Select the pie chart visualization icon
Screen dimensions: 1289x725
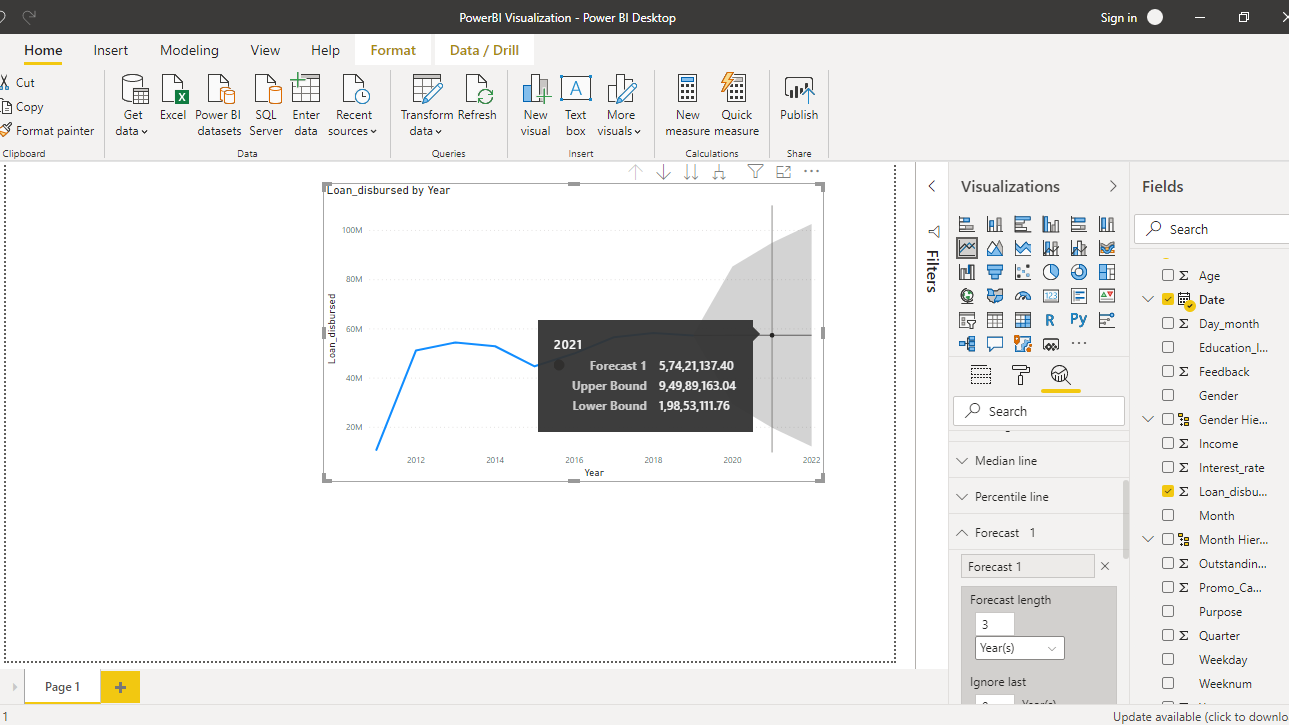click(x=1051, y=272)
